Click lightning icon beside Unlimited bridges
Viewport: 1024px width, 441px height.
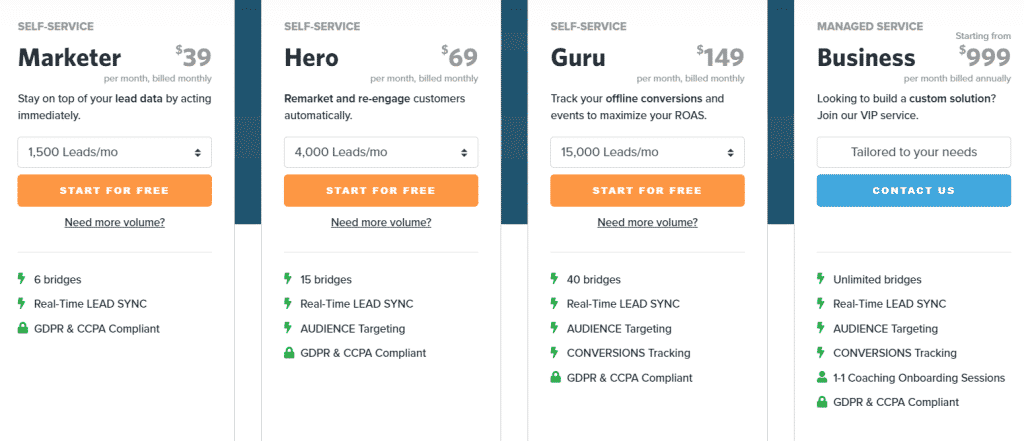(x=821, y=279)
